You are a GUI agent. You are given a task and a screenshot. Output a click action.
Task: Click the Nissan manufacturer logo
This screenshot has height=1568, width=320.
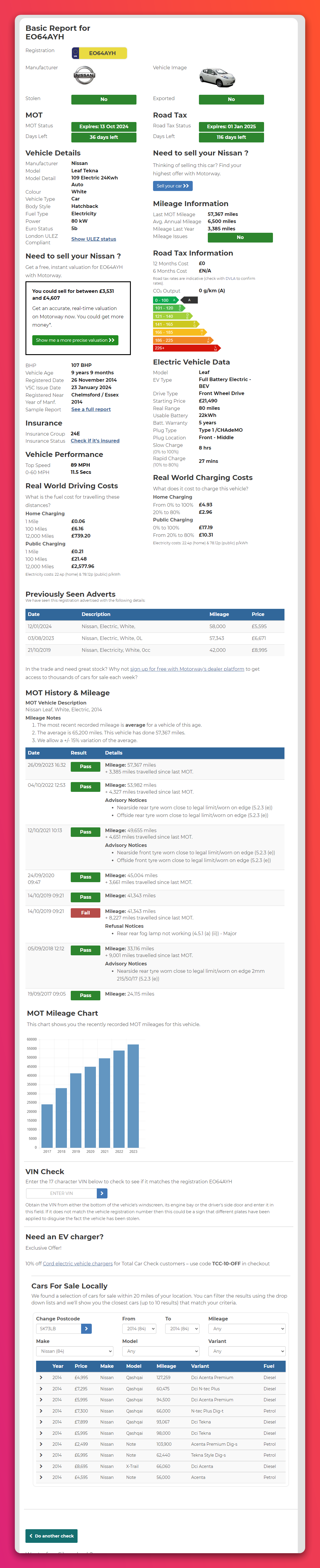[84, 76]
